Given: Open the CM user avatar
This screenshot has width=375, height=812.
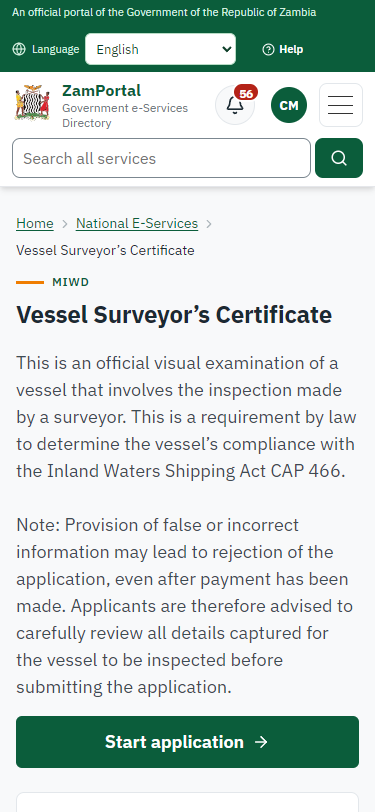Looking at the screenshot, I should [289, 105].
